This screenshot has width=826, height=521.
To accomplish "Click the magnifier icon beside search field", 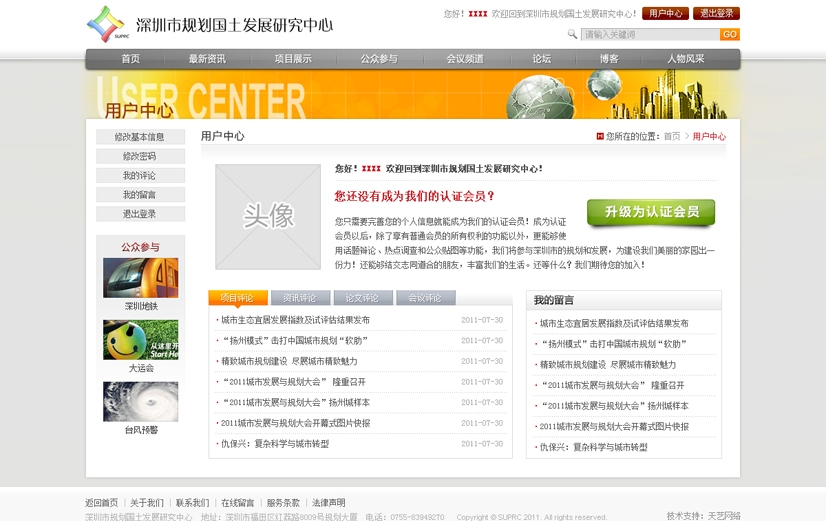I will click(x=572, y=35).
